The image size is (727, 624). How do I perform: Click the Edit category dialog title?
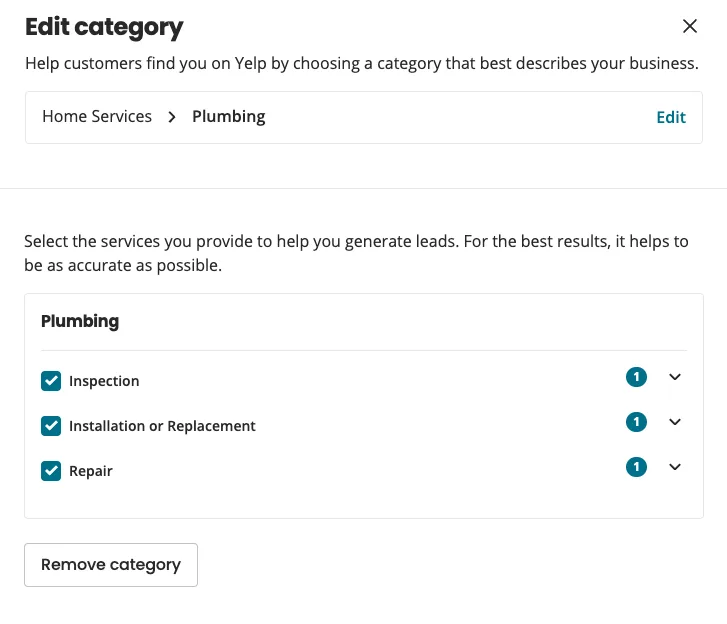point(104,27)
